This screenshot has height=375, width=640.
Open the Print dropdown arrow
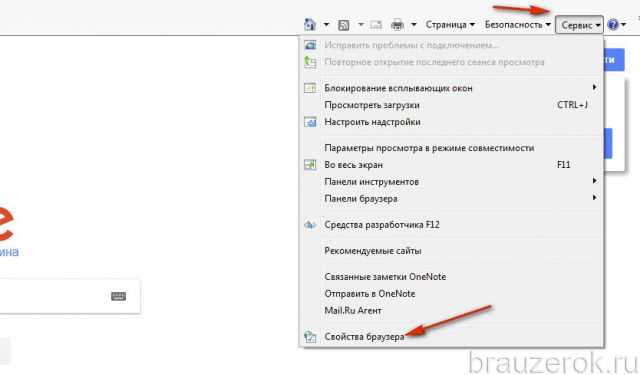[x=413, y=25]
